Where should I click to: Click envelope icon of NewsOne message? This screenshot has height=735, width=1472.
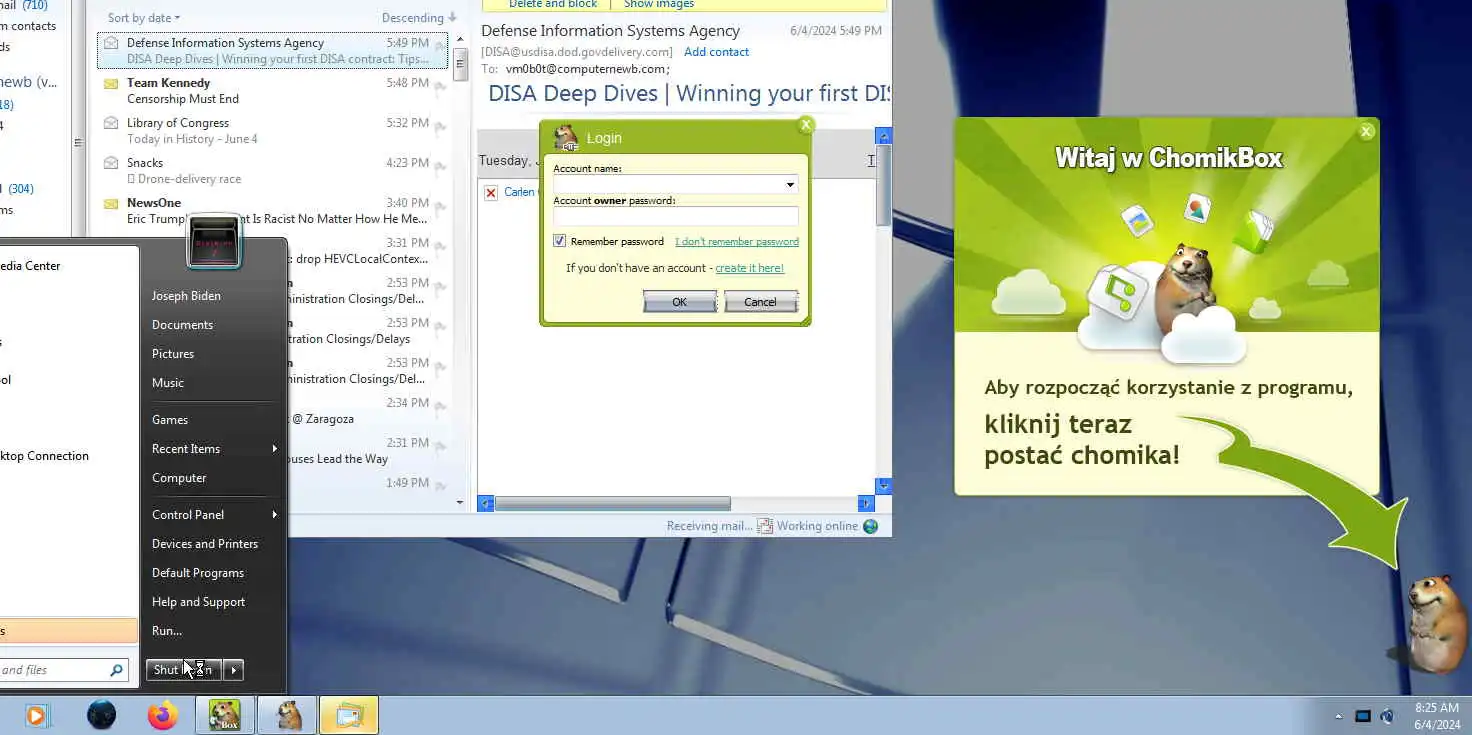pos(111,203)
